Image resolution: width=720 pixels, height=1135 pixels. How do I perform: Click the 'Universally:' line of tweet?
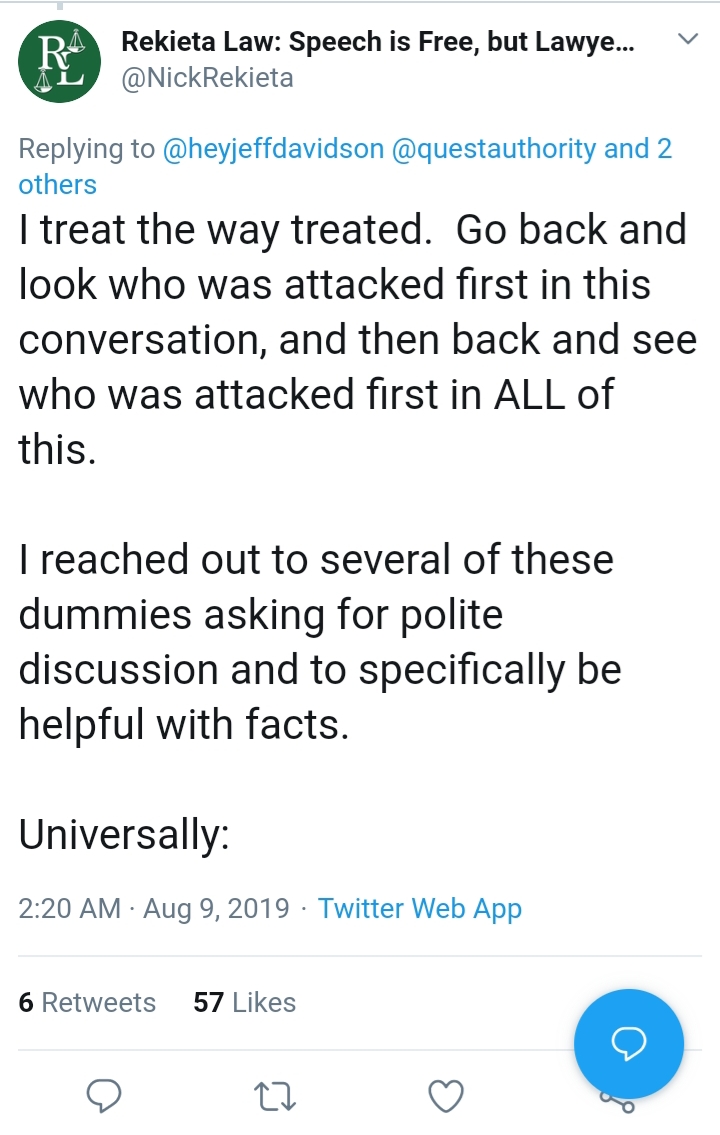[x=124, y=835]
